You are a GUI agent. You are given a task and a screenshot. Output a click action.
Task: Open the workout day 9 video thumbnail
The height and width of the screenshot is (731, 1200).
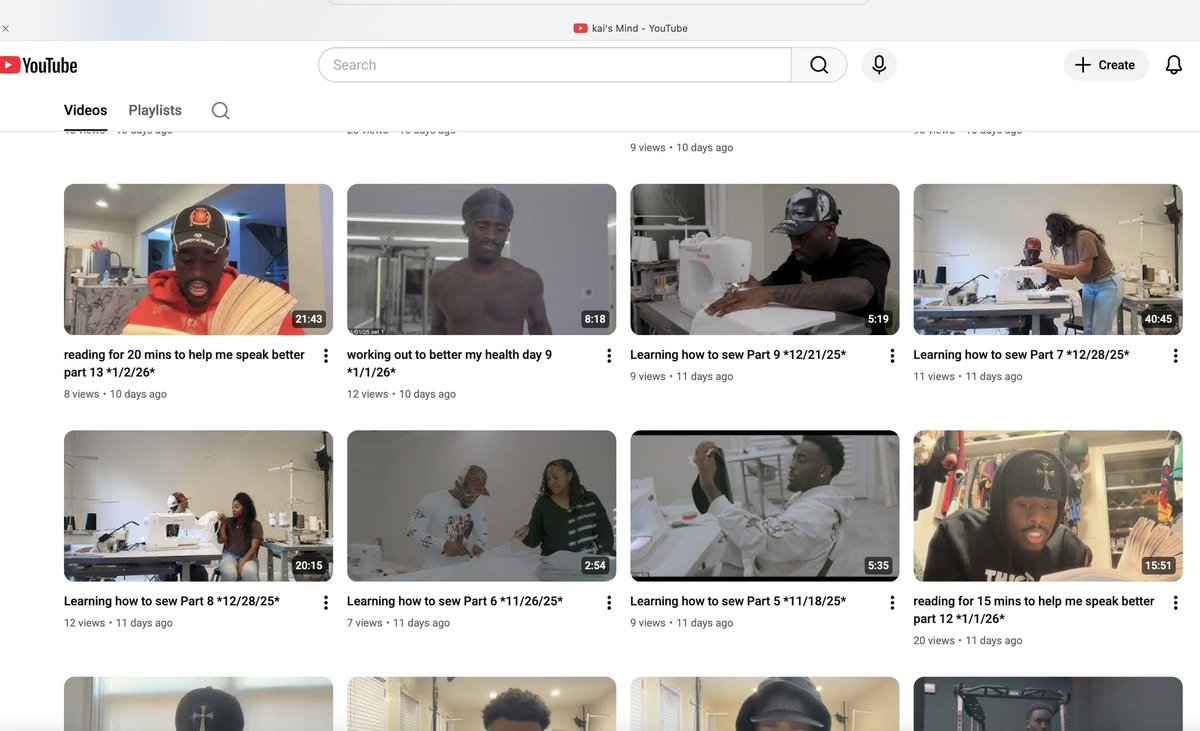click(481, 258)
